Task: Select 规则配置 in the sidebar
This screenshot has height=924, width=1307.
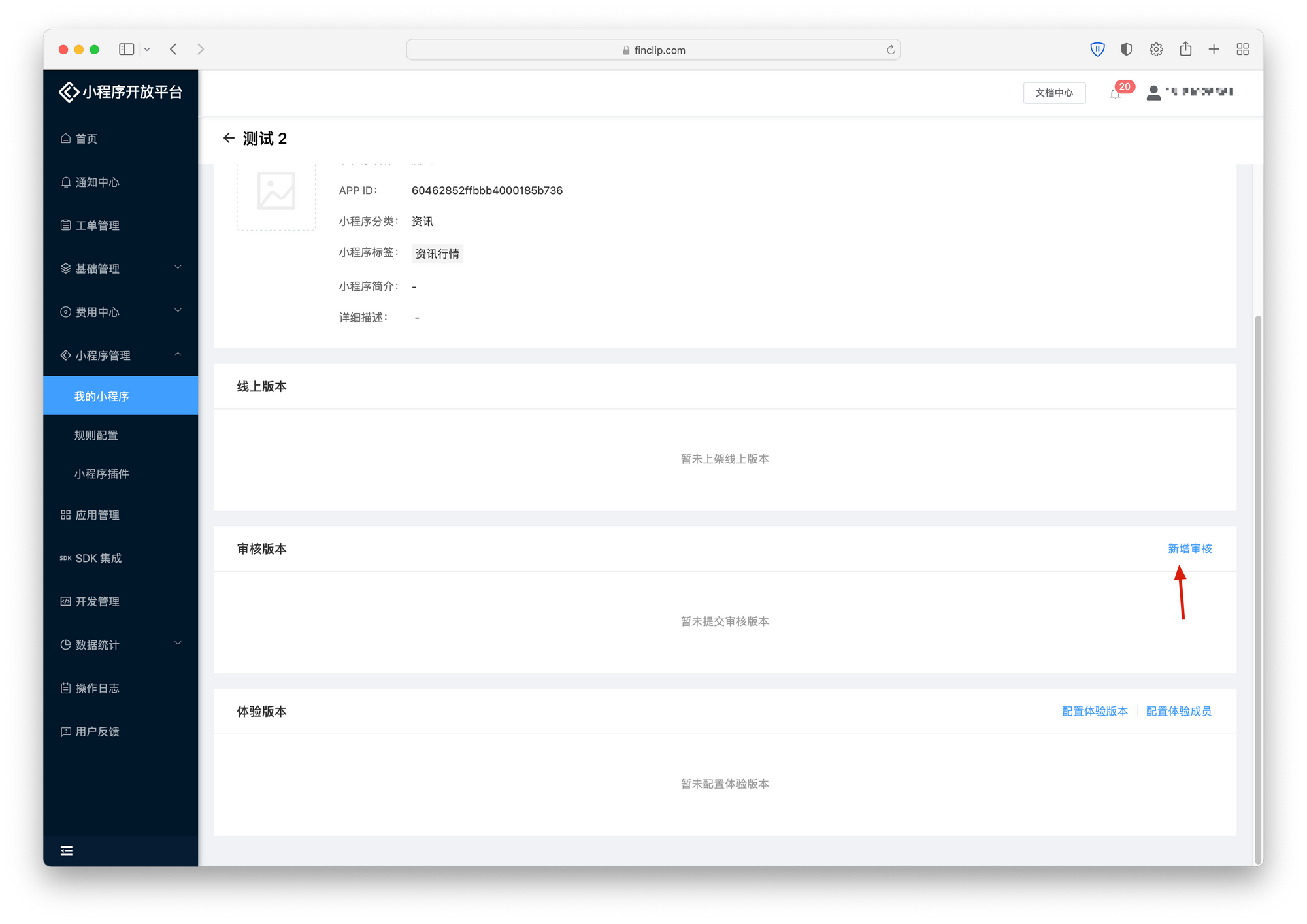Action: (x=96, y=435)
